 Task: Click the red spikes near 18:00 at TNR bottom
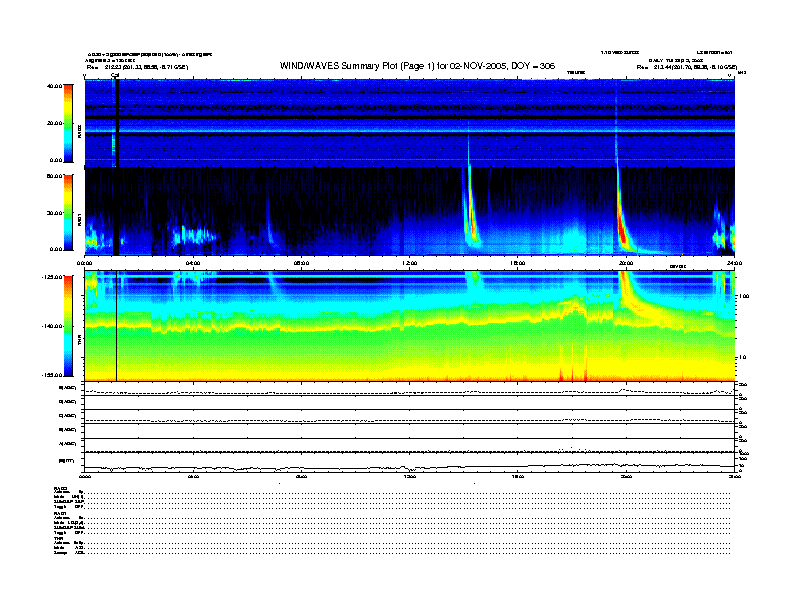click(x=573, y=373)
